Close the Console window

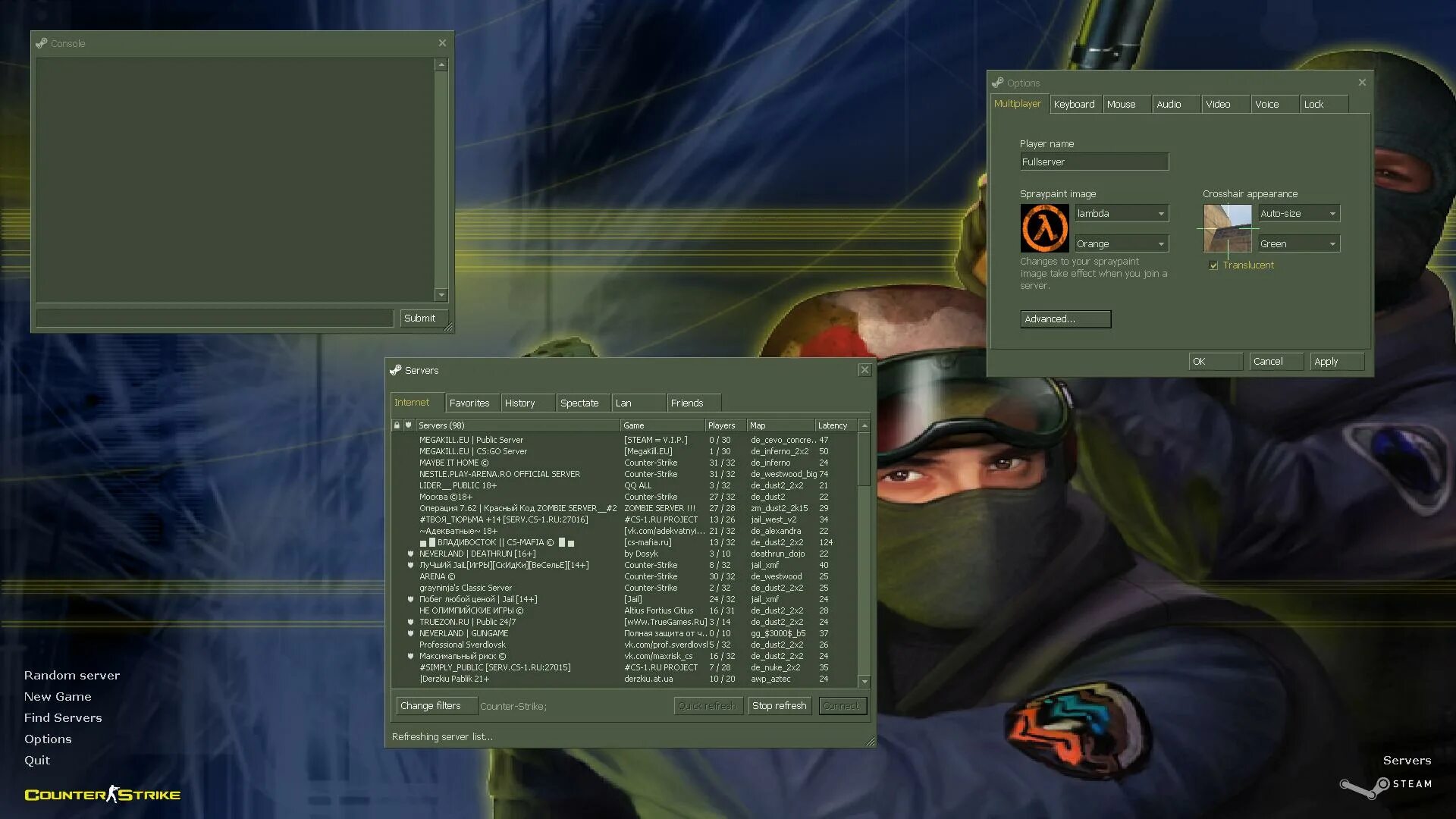coord(442,43)
